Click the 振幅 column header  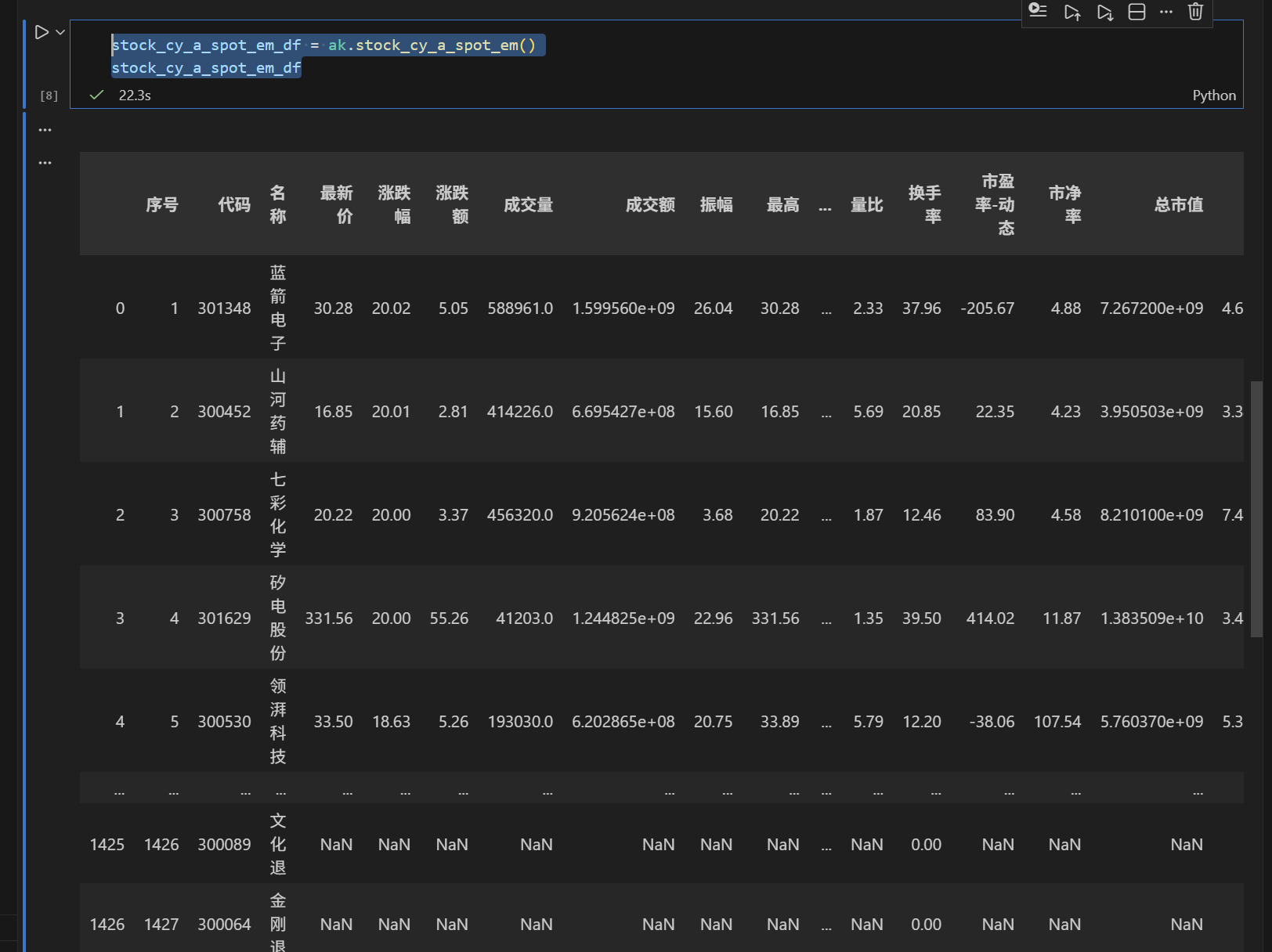coord(717,204)
